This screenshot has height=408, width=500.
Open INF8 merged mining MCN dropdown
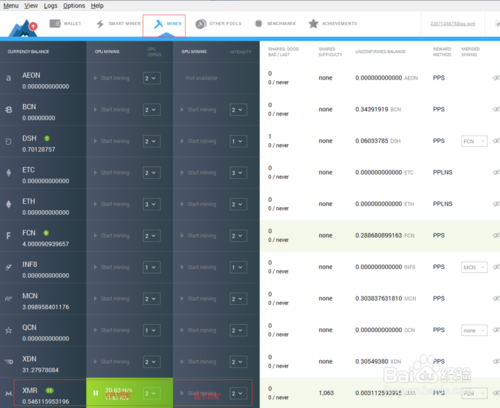pos(474,267)
